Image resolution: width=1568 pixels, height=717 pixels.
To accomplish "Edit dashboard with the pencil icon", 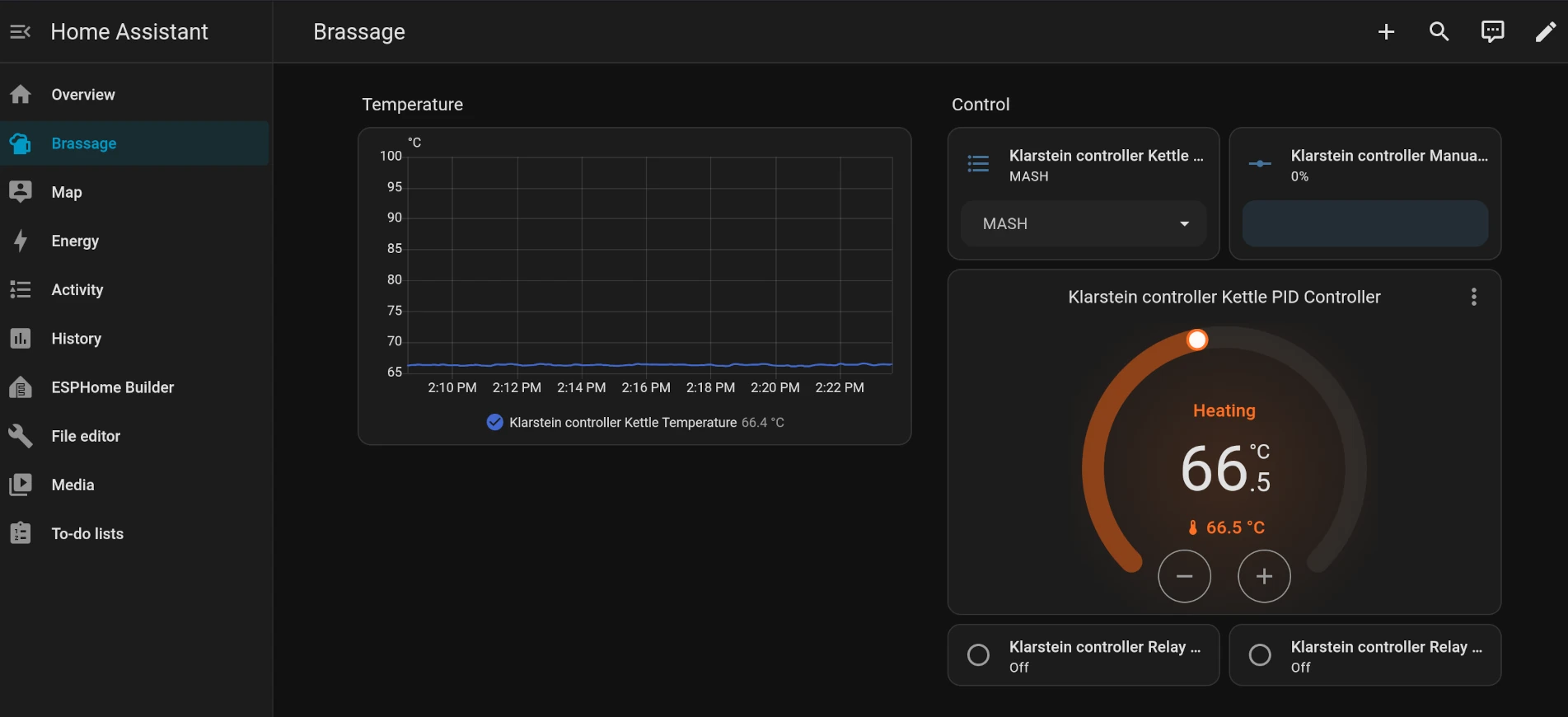I will 1545,31.
